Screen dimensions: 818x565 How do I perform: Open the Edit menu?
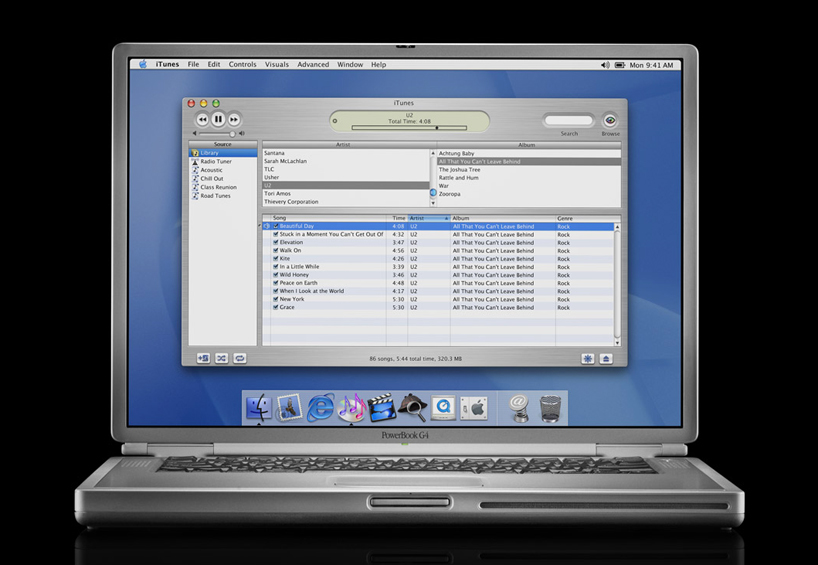[x=214, y=65]
